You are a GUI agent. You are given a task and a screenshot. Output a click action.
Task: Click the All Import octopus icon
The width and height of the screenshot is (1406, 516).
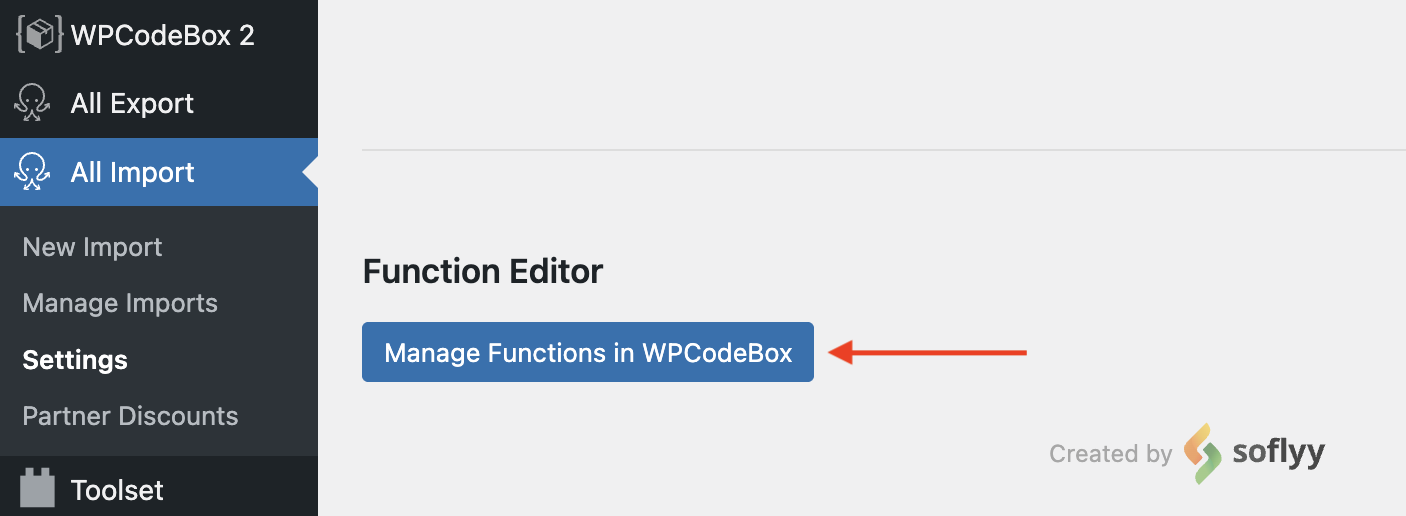(33, 172)
